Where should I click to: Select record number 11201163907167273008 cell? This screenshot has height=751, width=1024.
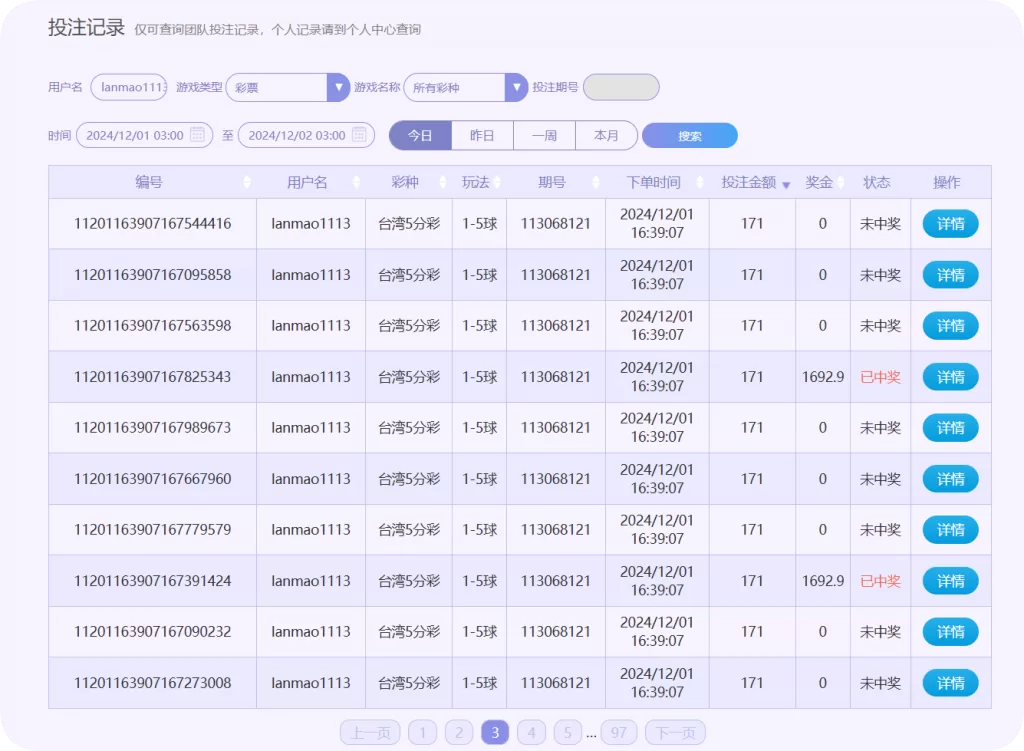152,683
